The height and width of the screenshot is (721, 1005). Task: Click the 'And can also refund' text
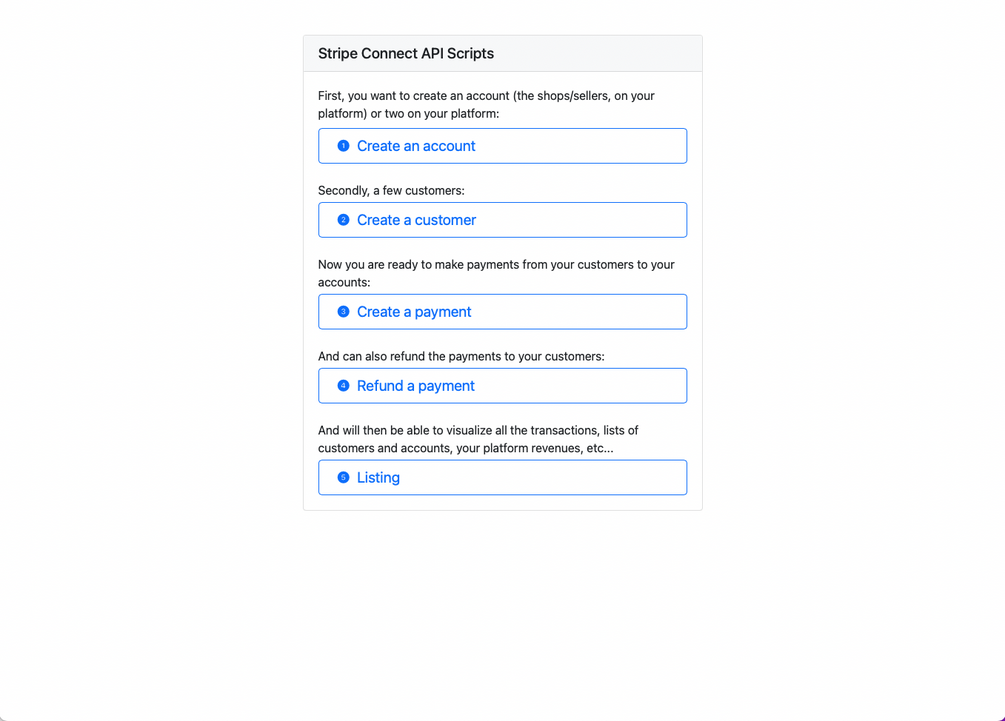pyautogui.click(x=461, y=356)
